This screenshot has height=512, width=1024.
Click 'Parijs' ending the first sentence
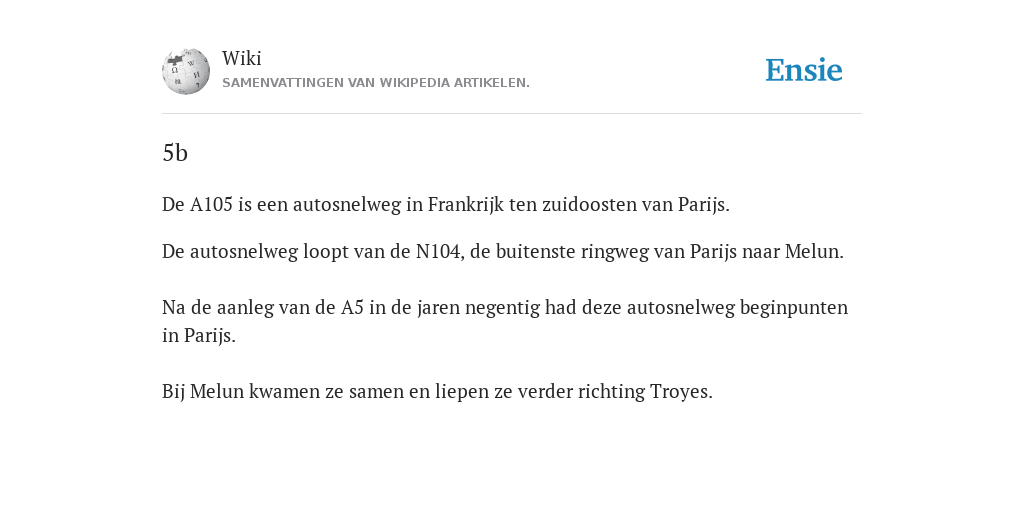[703, 204]
